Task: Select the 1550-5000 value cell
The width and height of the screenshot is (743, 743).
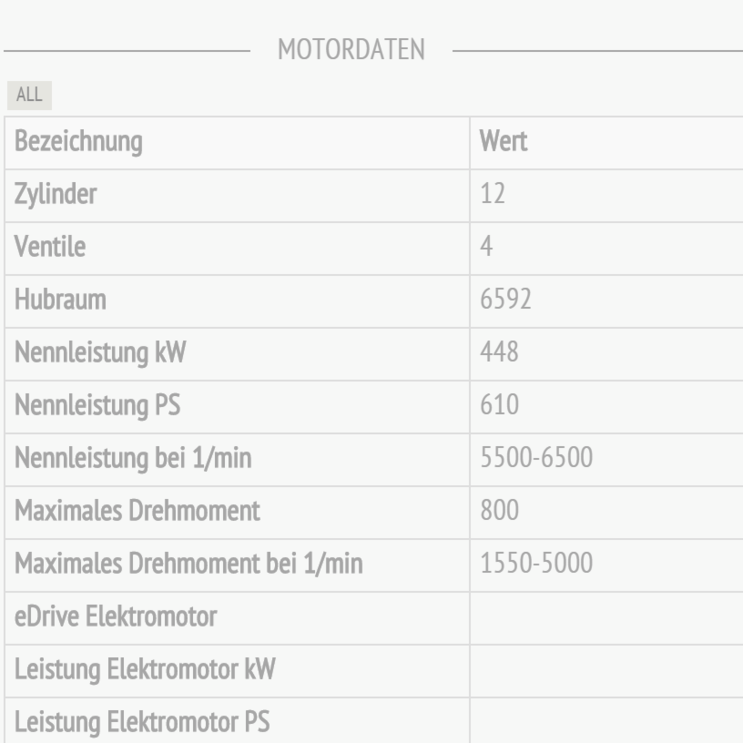Action: point(537,565)
